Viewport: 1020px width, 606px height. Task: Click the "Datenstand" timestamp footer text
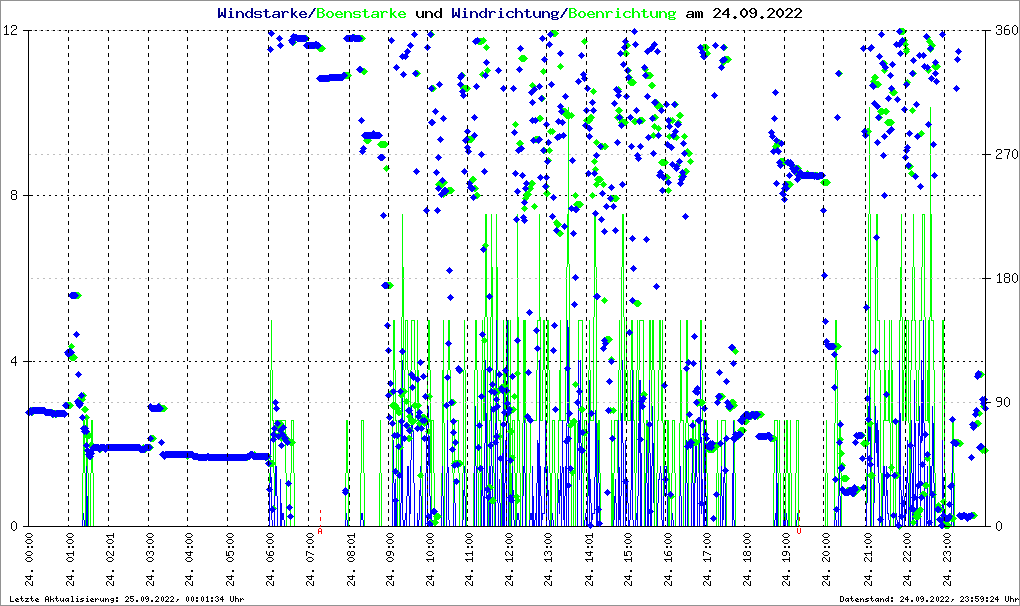[x=926, y=599]
